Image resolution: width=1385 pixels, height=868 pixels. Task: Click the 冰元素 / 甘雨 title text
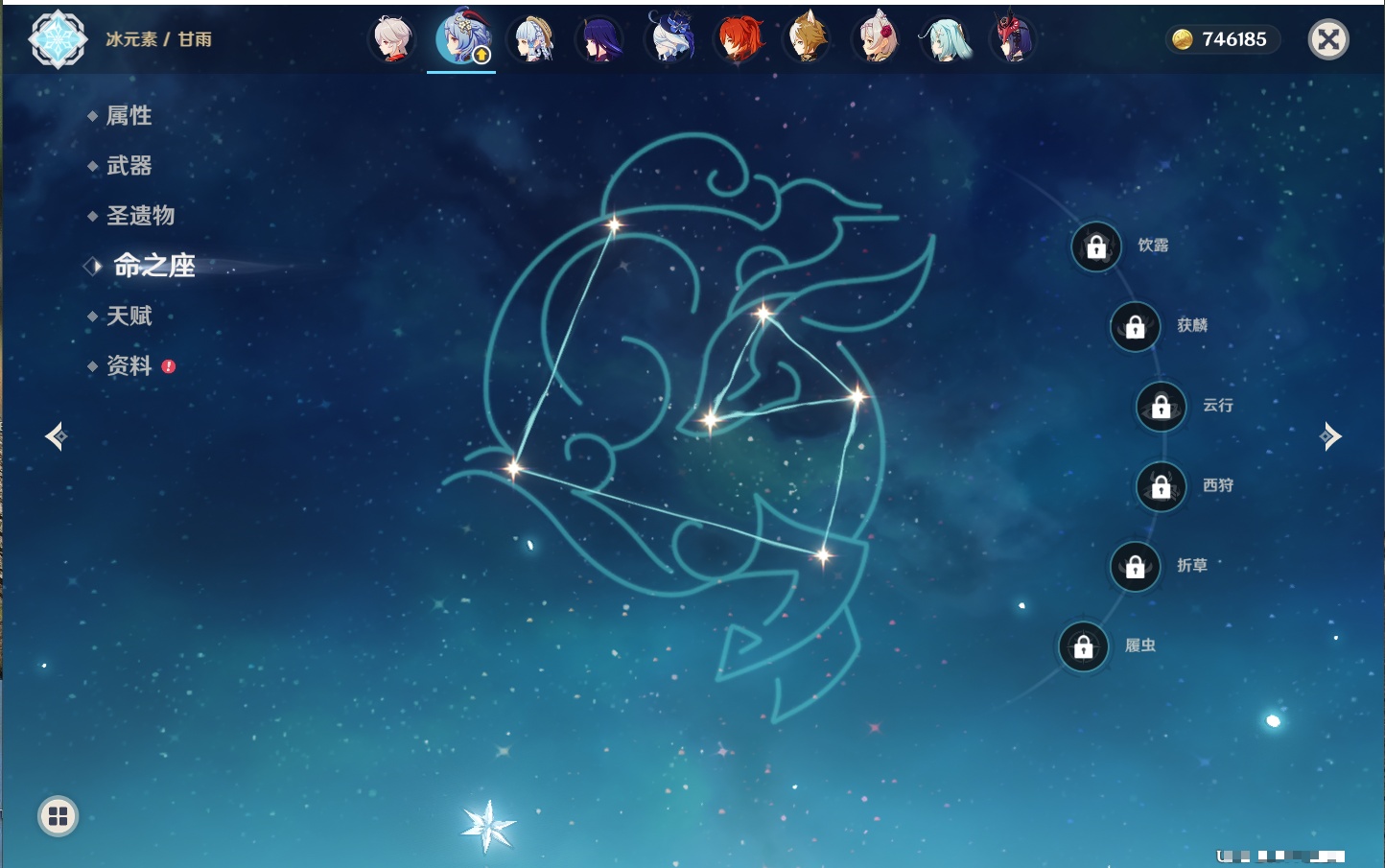(158, 39)
